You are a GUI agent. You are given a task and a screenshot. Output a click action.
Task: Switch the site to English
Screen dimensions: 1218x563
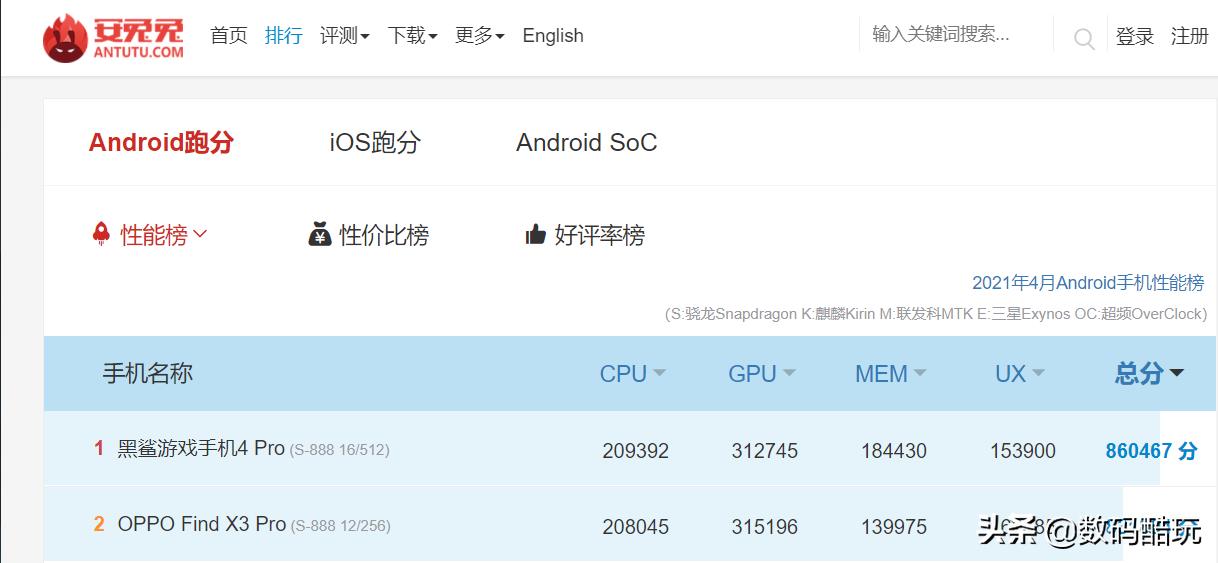pyautogui.click(x=553, y=35)
